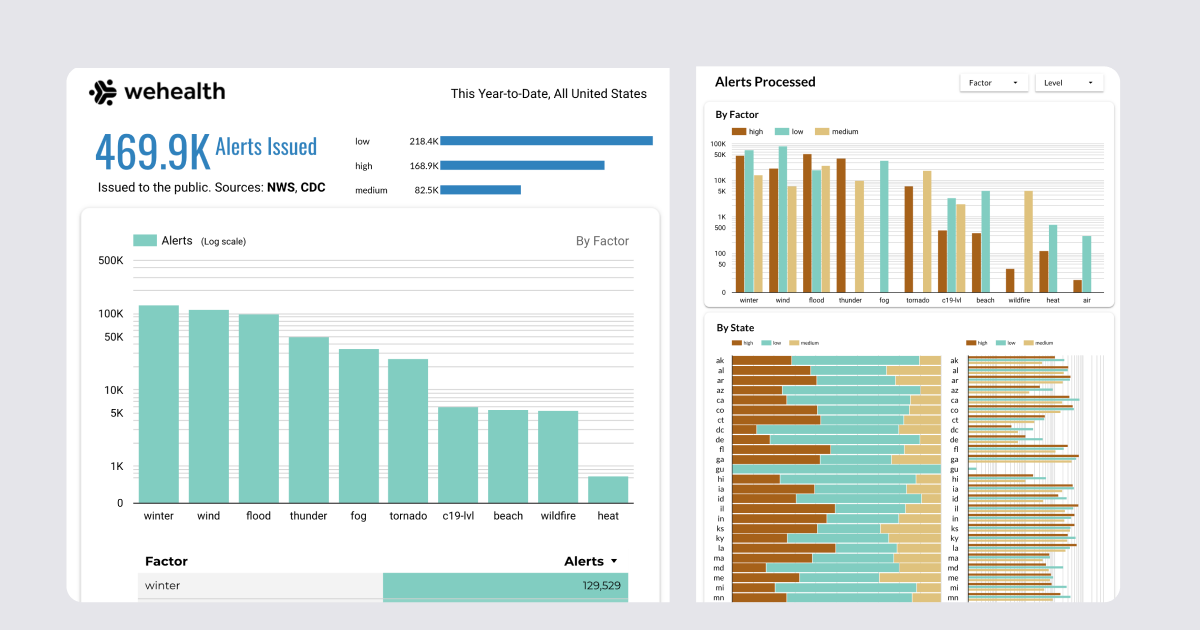Click the low alerts horizontal bar
This screenshot has width=1200, height=630.
pos(546,141)
